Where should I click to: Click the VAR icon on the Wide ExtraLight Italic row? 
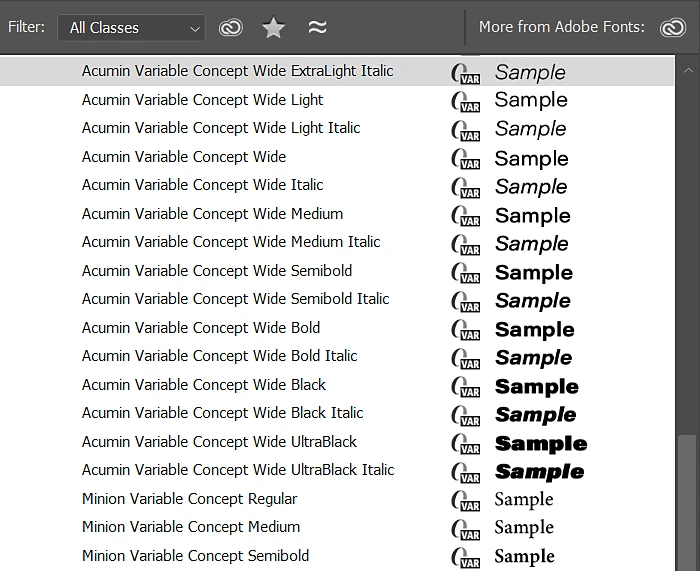465,74
